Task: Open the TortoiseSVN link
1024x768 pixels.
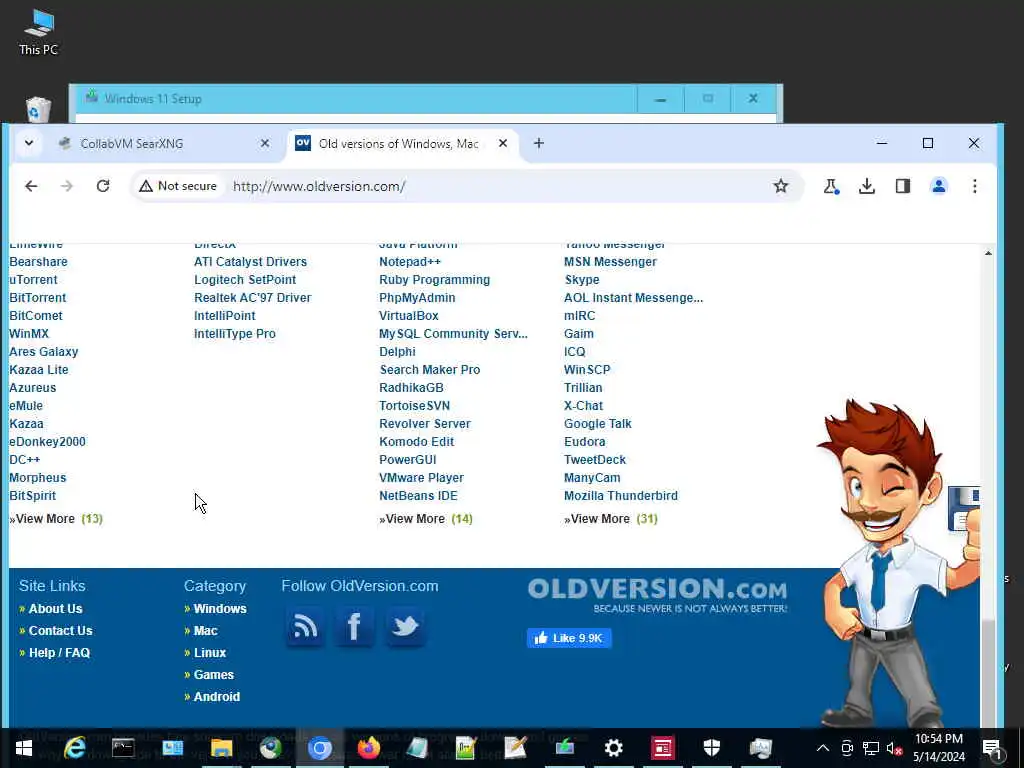Action: 415,406
